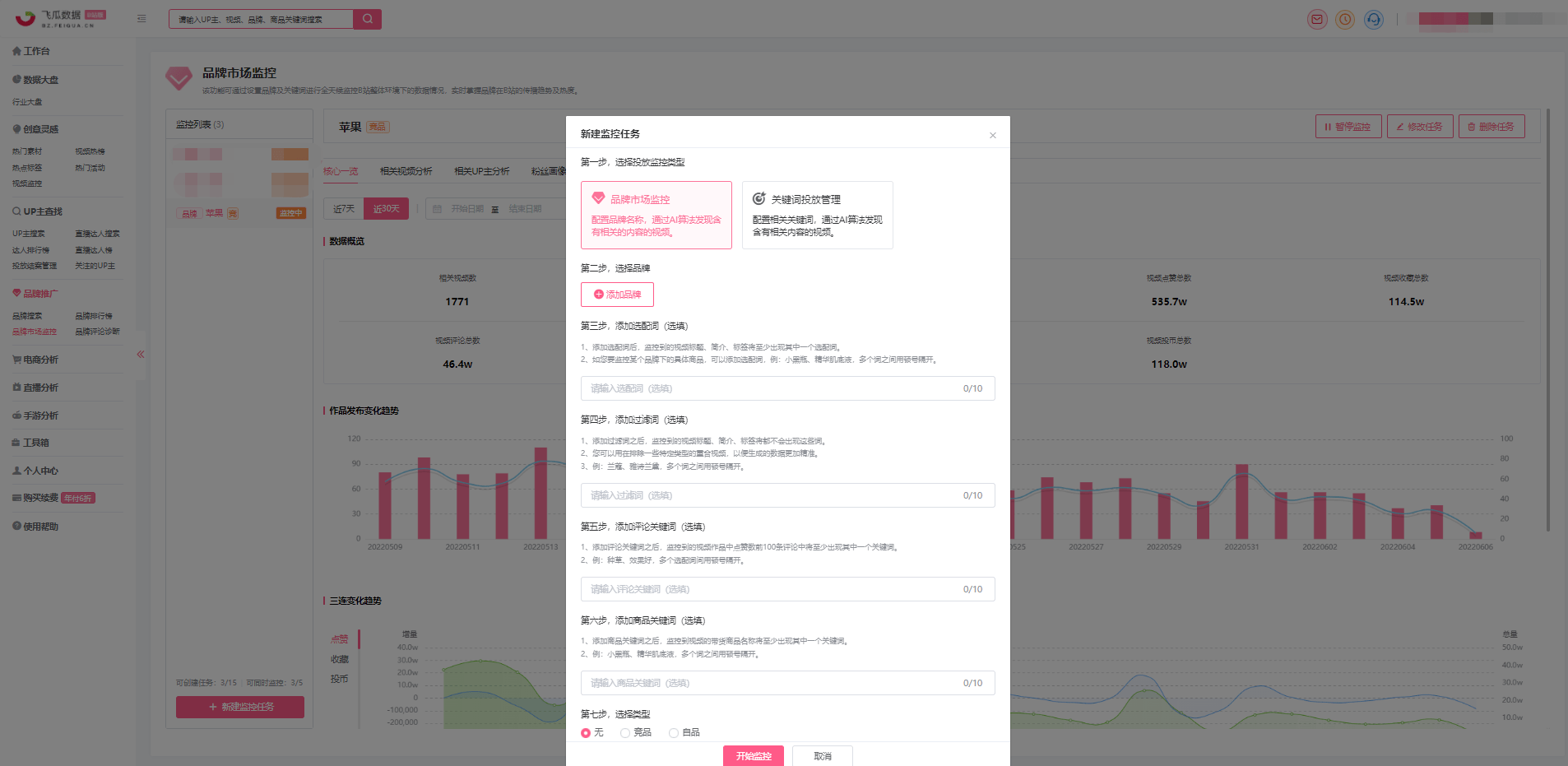
Task: Open 品牌评论诊断 sidebar link
Action: click(x=98, y=332)
